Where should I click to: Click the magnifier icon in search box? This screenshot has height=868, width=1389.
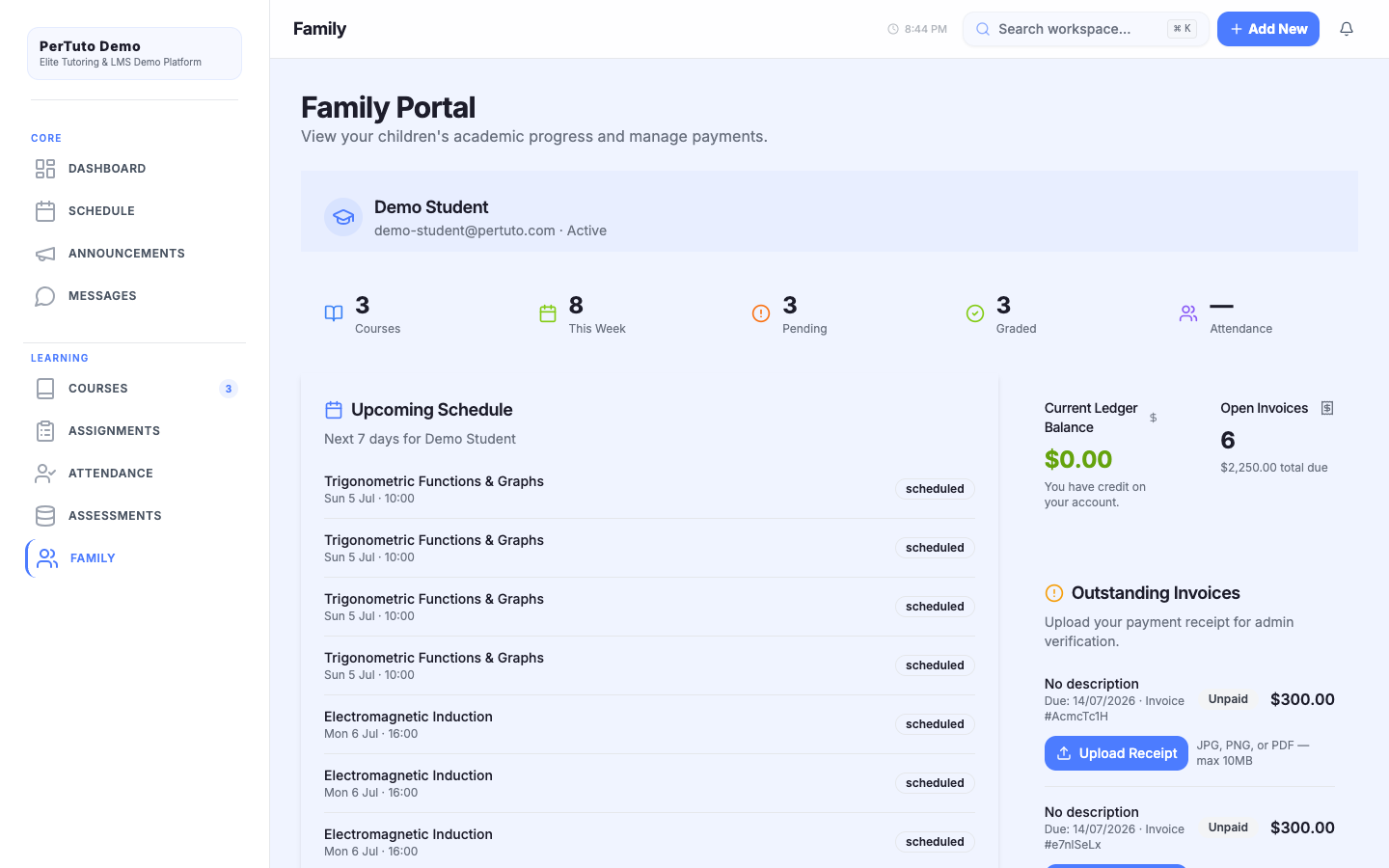[983, 29]
